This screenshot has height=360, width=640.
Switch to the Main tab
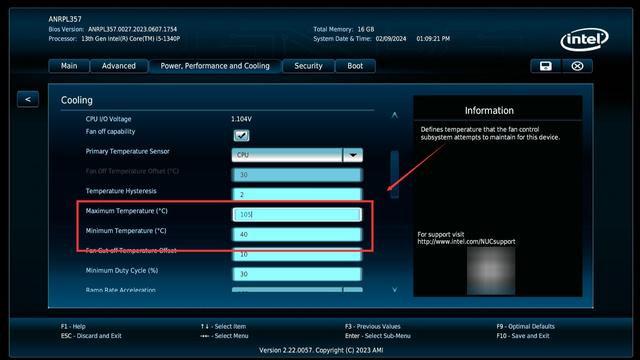69,66
